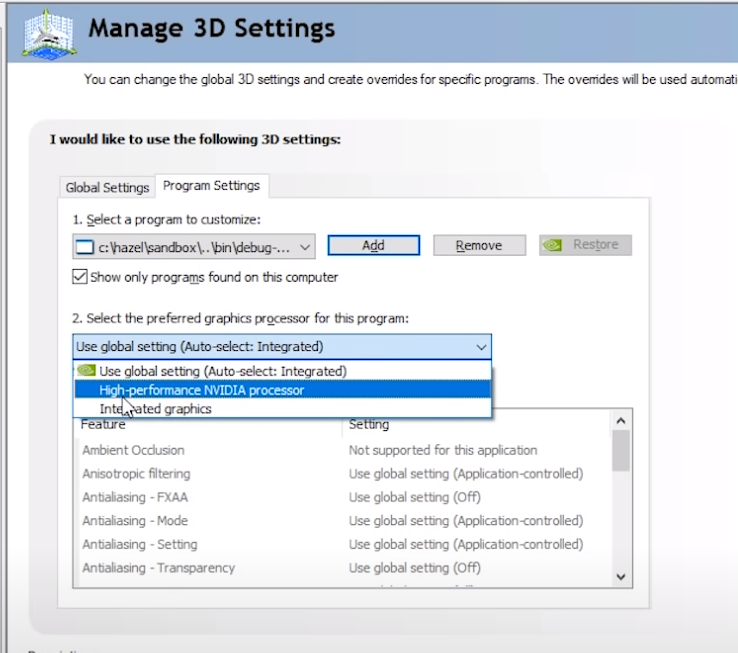Click the Manage 3D Settings header icon
This screenshot has width=738, height=653.
point(48,34)
